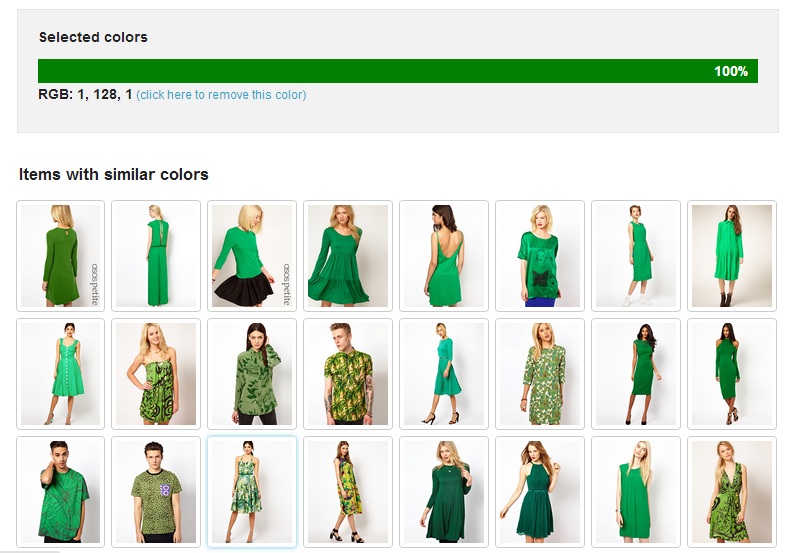Select the green top with black skirt

[x=252, y=256]
